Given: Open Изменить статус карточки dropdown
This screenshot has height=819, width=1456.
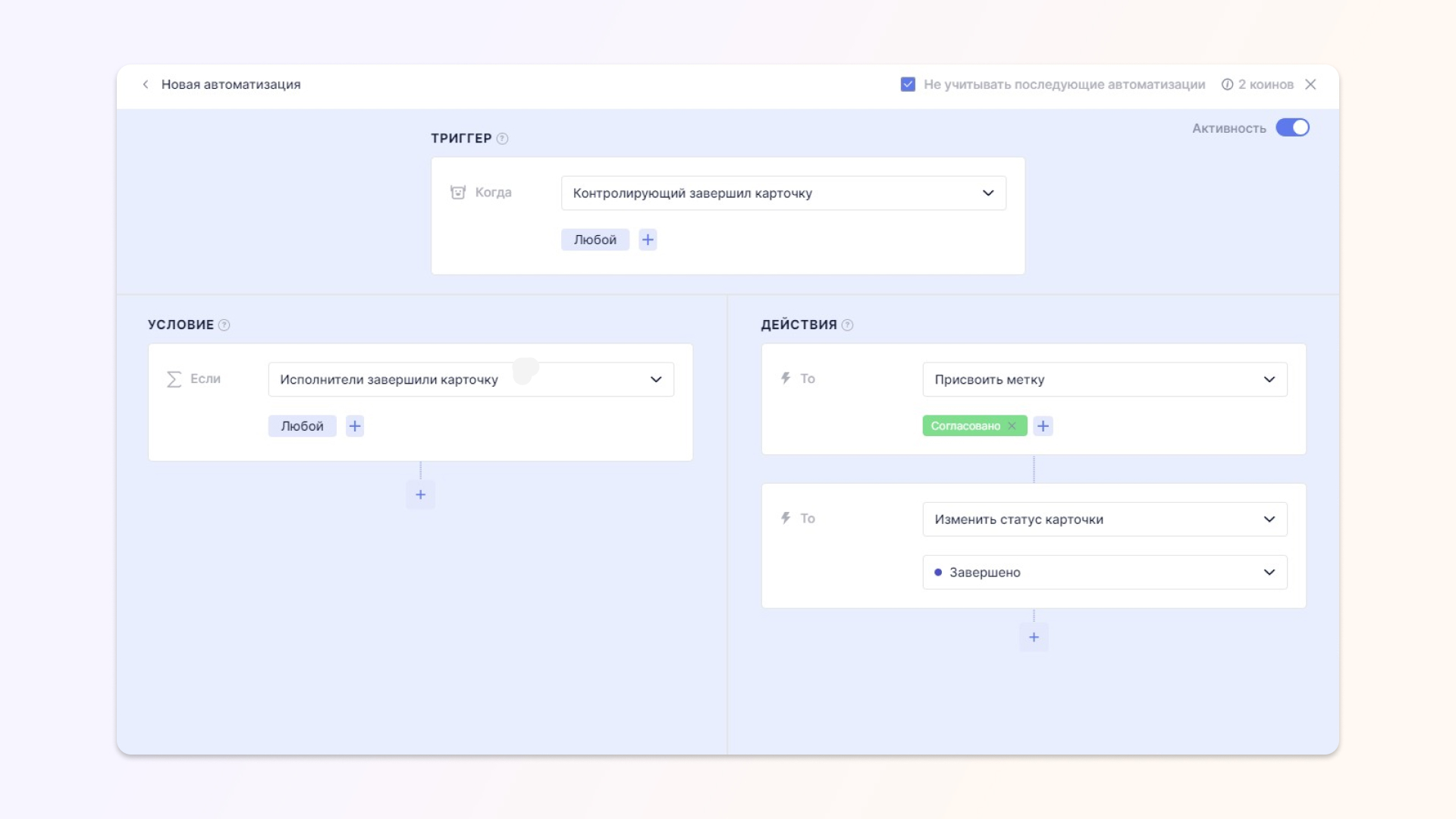Looking at the screenshot, I should pyautogui.click(x=1104, y=519).
